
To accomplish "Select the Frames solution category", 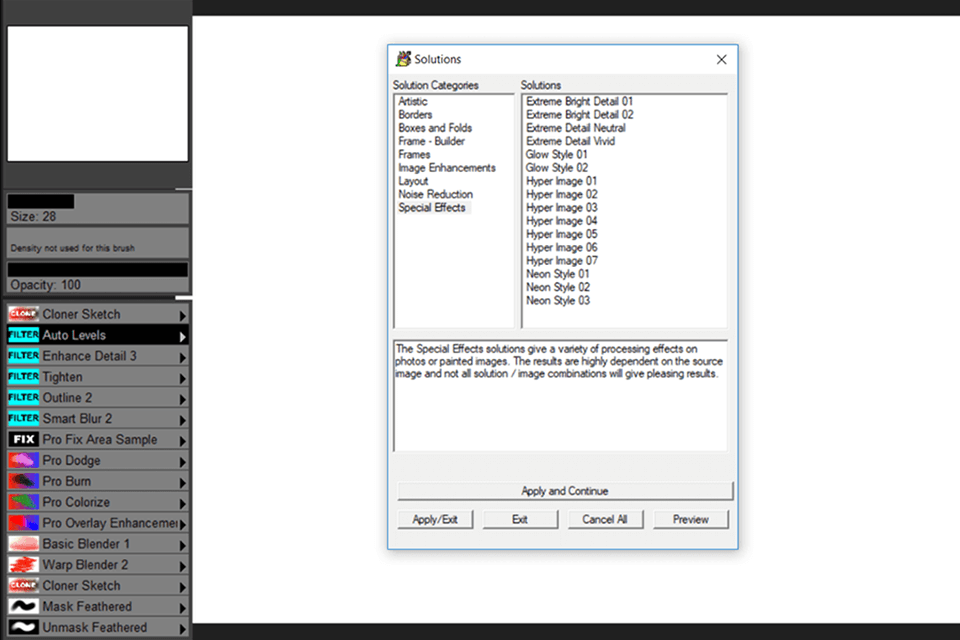I will (414, 154).
